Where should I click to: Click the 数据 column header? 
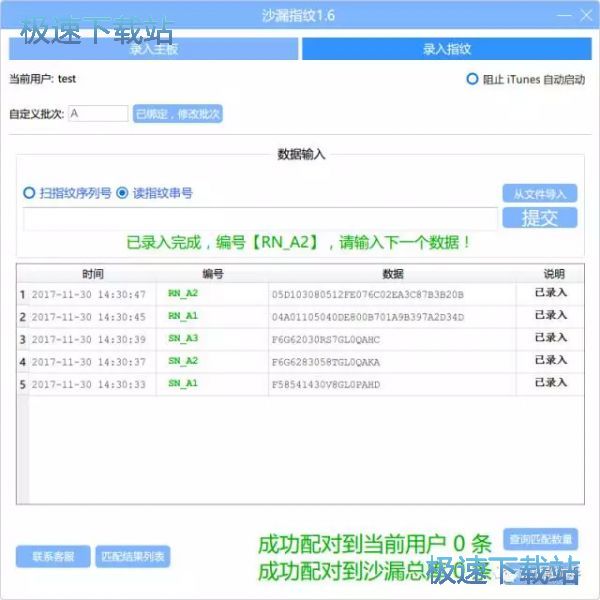tap(393, 274)
